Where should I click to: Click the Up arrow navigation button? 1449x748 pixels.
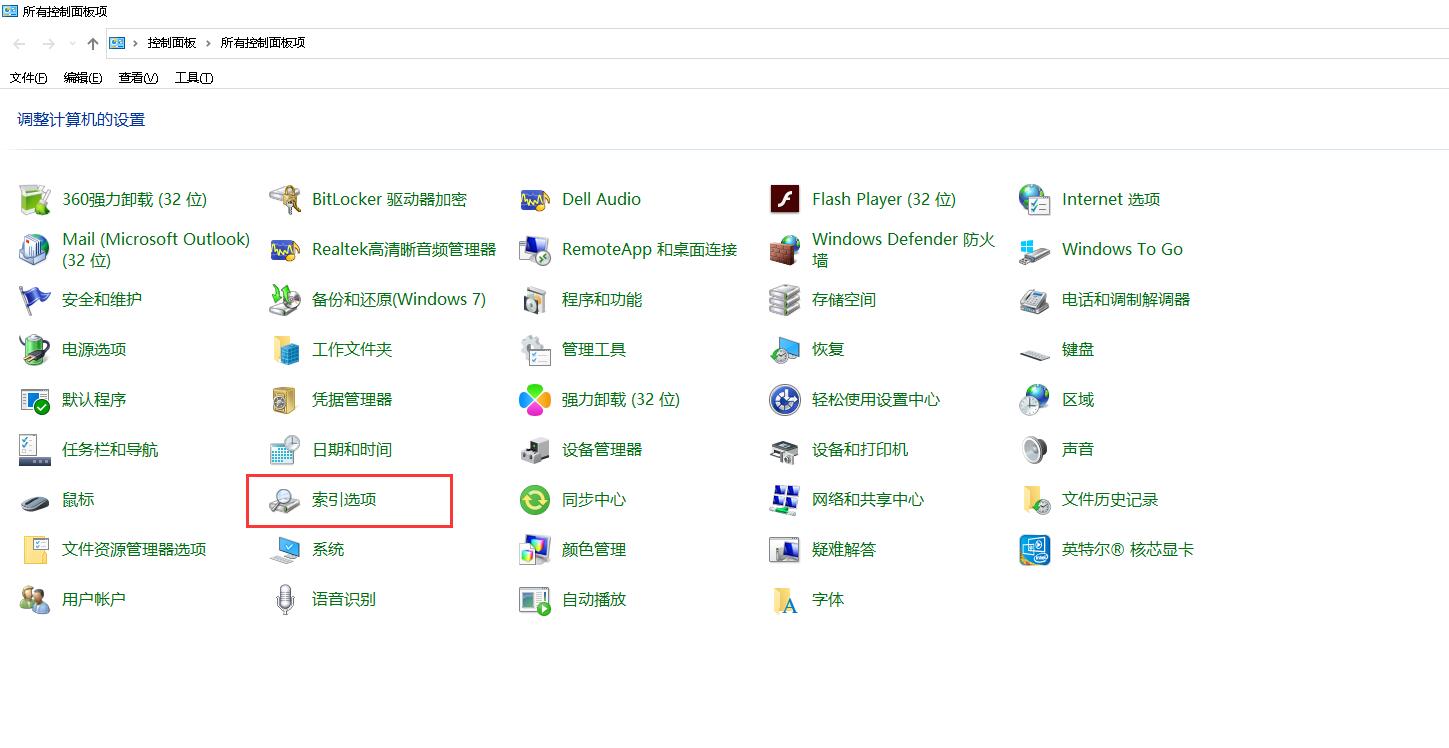93,43
